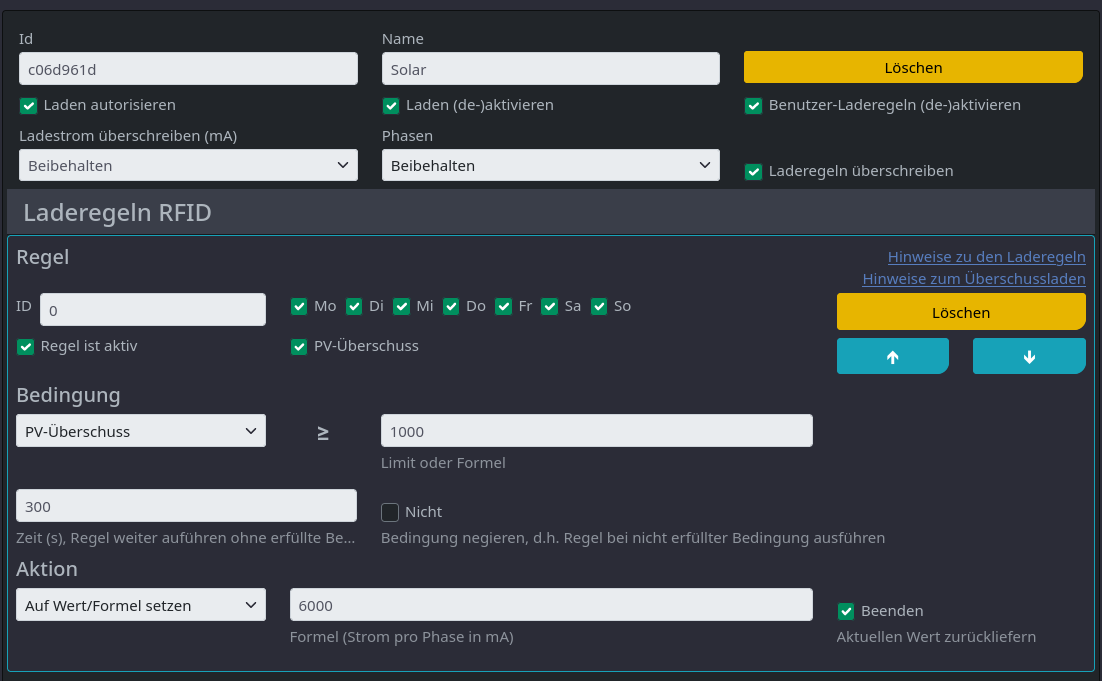Move rule up with the arrow button
This screenshot has width=1102, height=681.
coord(892,356)
